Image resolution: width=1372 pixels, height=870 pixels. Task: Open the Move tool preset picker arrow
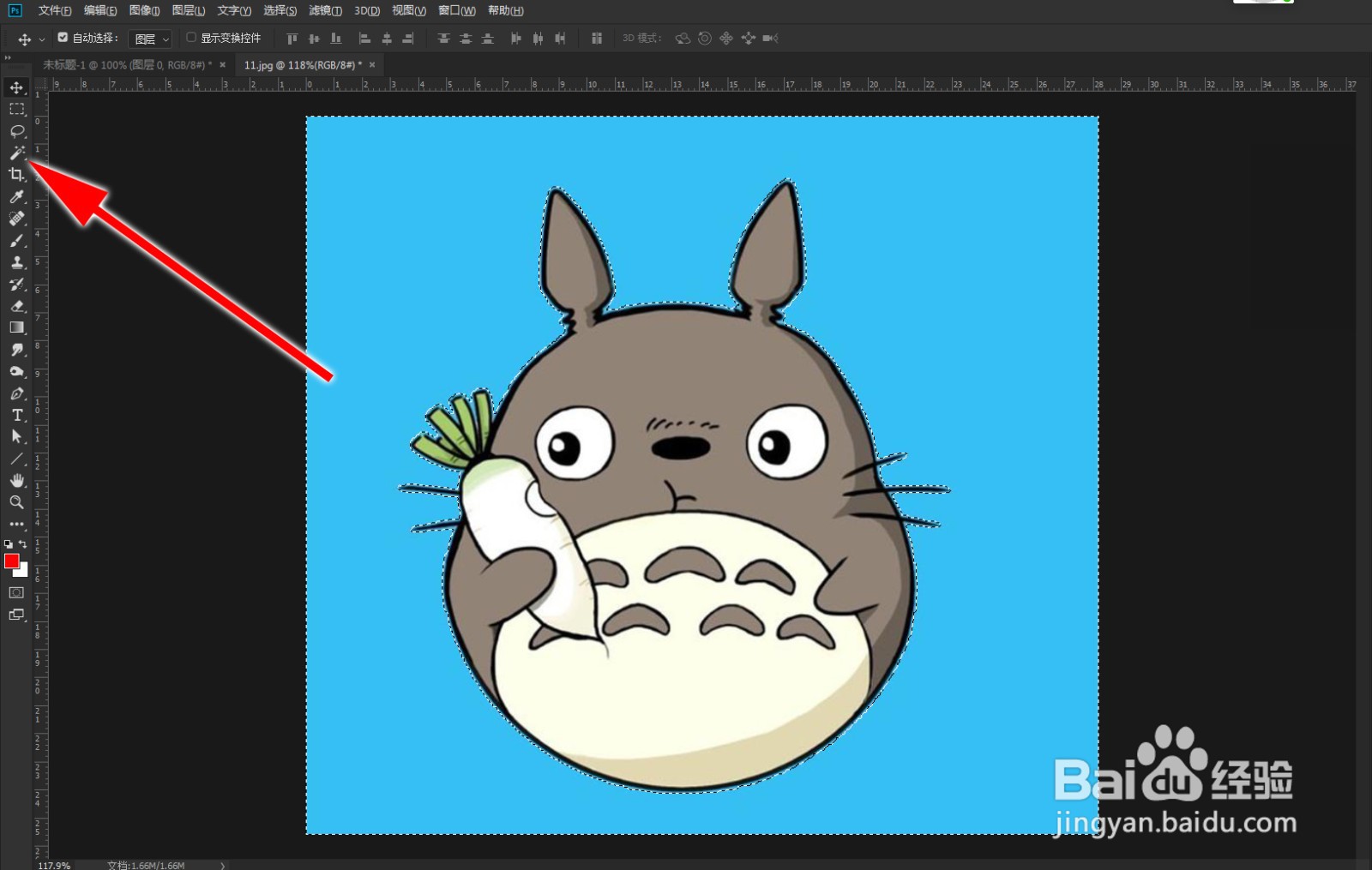pyautogui.click(x=41, y=39)
